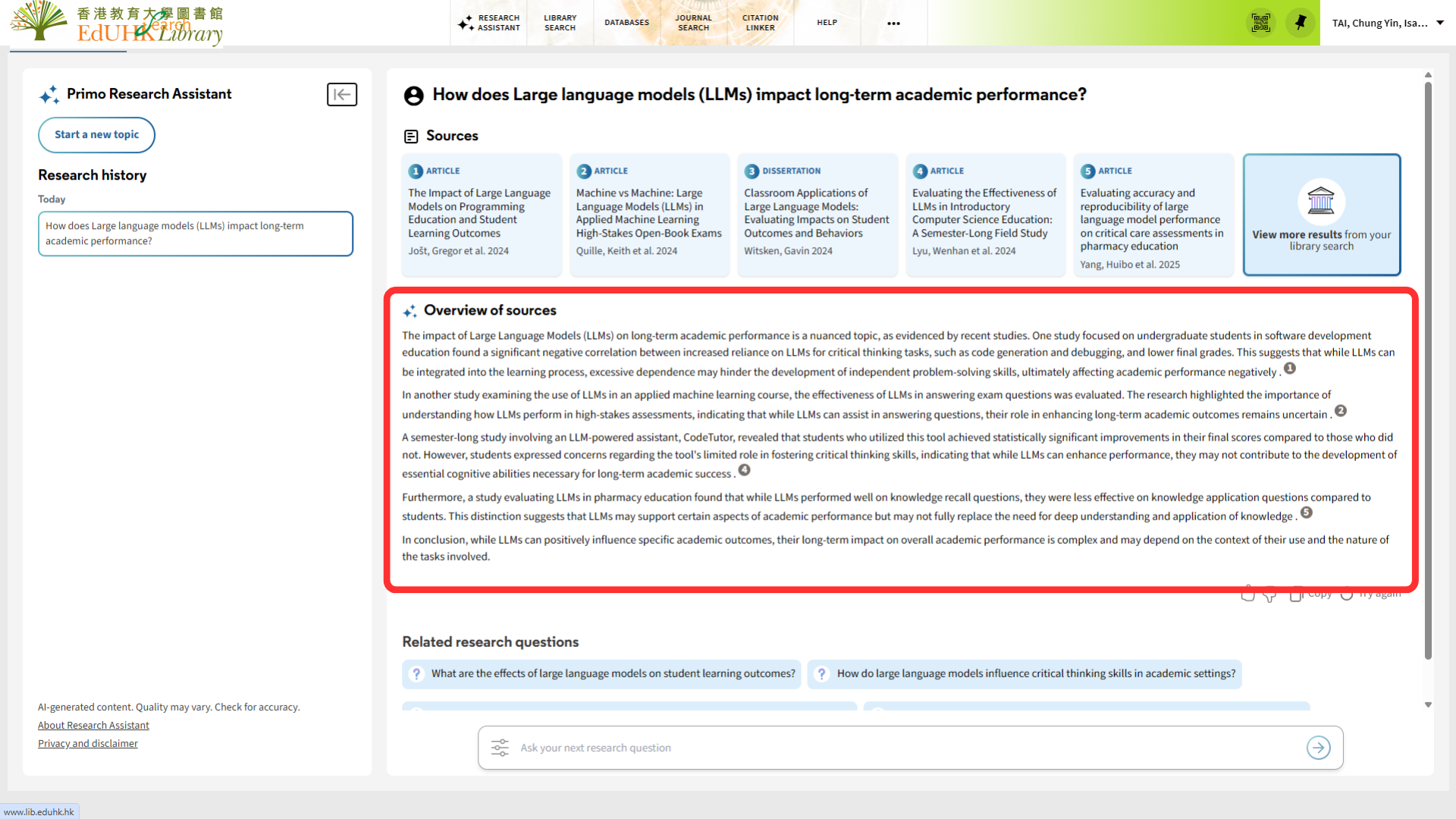1456x819 pixels.
Task: Open source 4: Evaluating Effectiveness of LLMs article
Action: coord(986,215)
